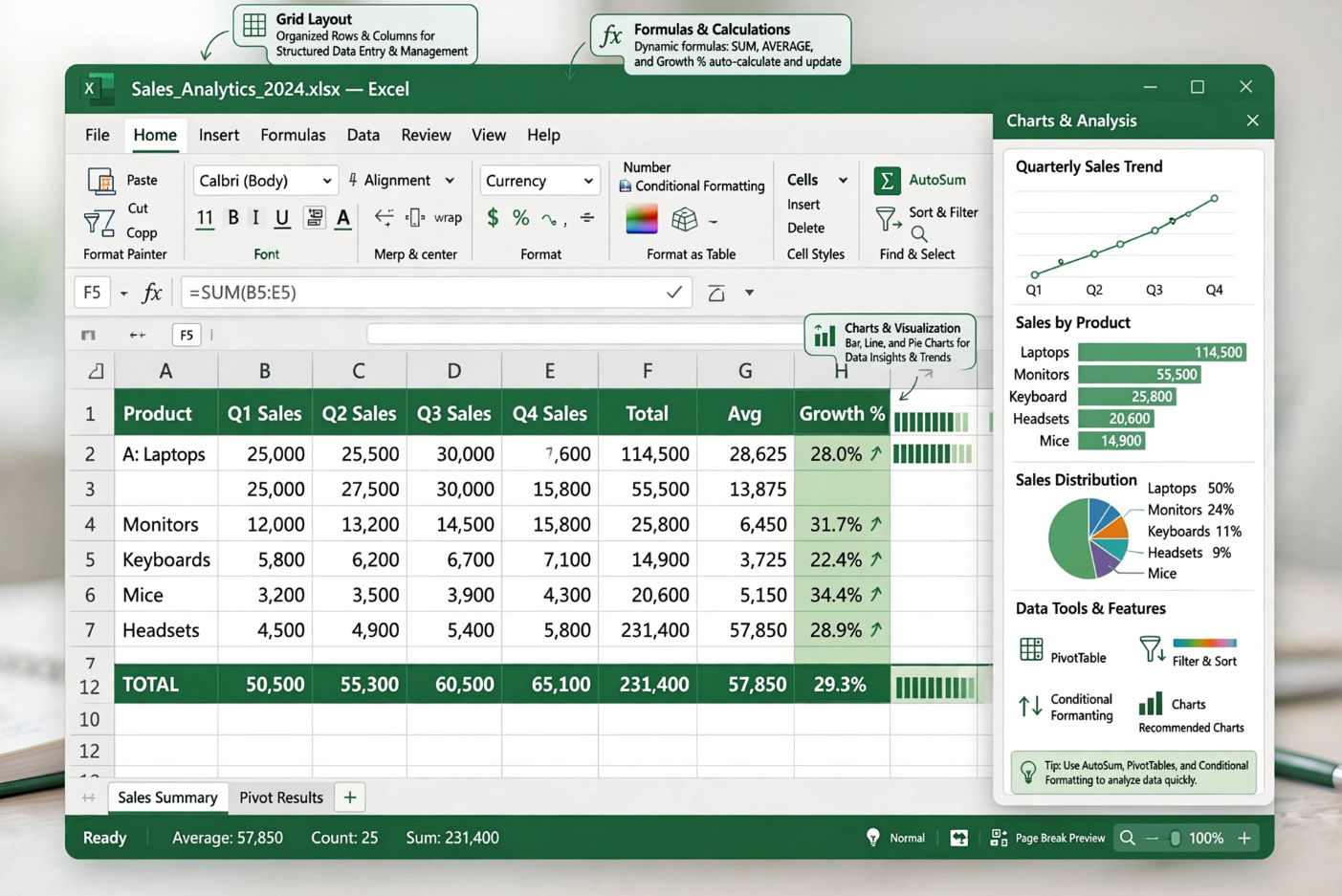Switch to the Review tab
Image resolution: width=1342 pixels, height=896 pixels.
(x=426, y=135)
